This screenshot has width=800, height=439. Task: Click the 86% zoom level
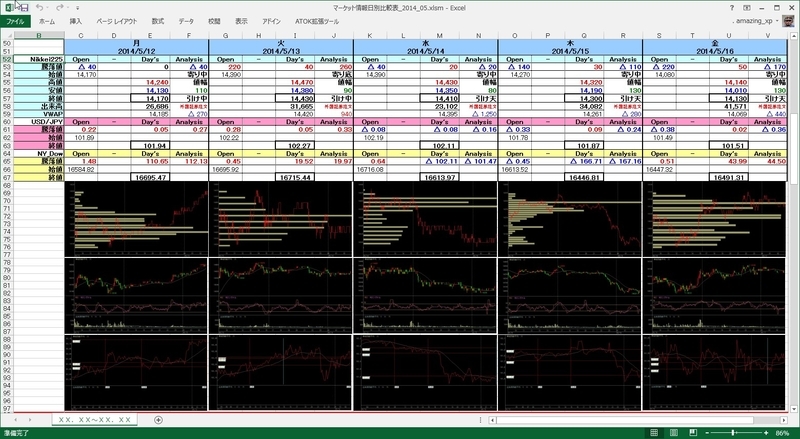tap(782, 433)
